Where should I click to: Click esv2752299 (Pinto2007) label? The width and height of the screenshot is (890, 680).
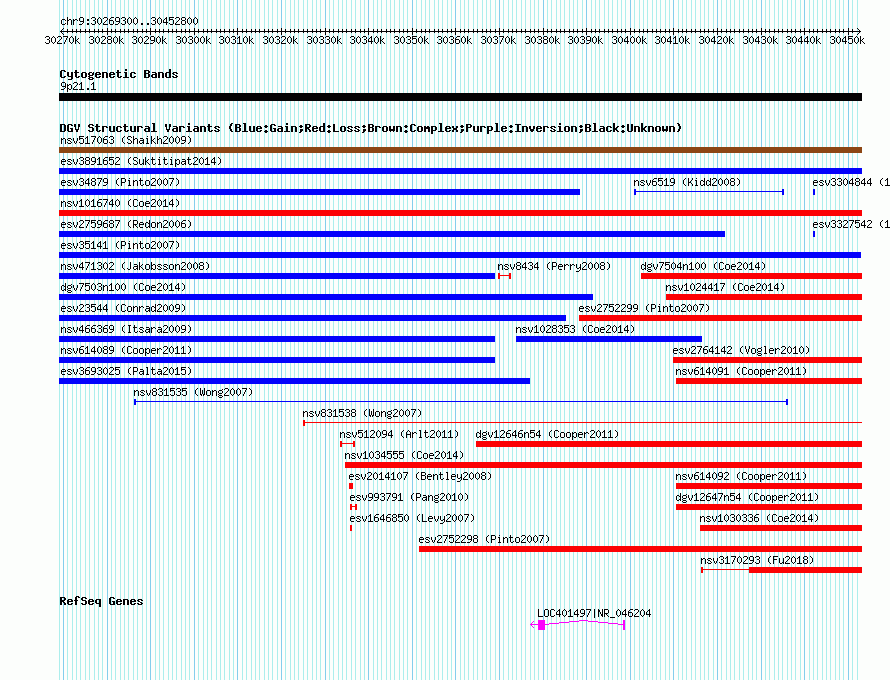(644, 308)
